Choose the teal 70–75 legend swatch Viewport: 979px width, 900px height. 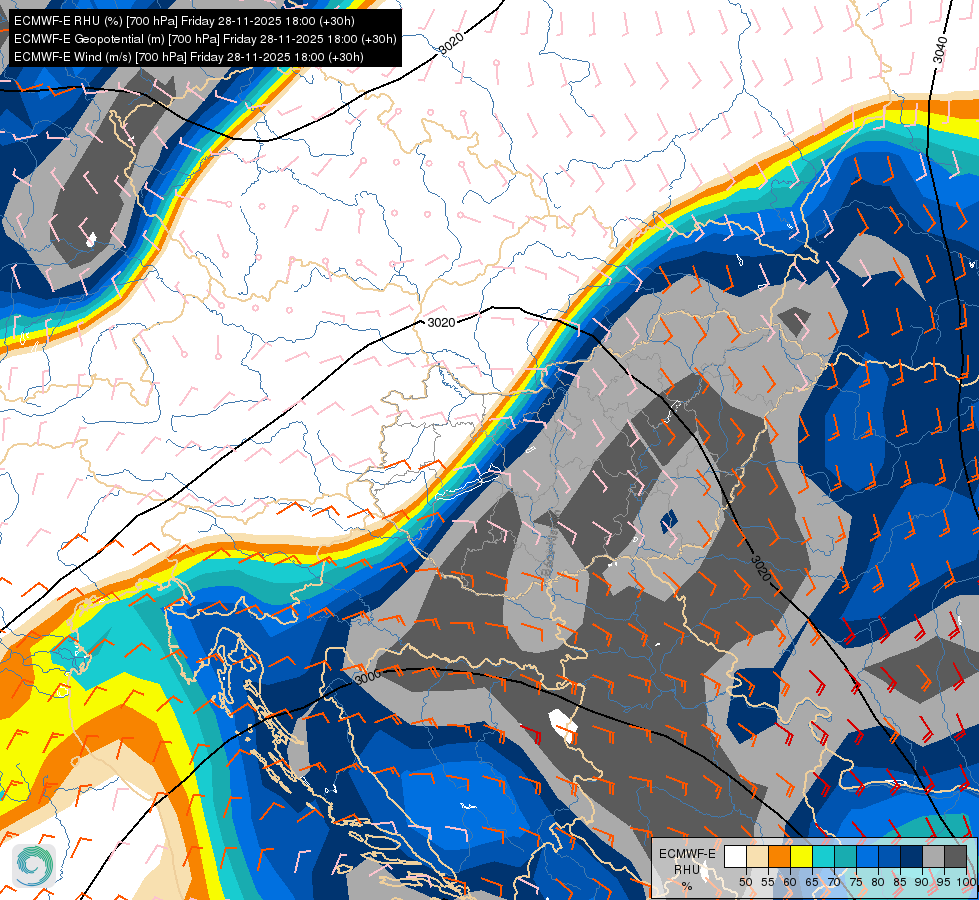click(x=845, y=856)
